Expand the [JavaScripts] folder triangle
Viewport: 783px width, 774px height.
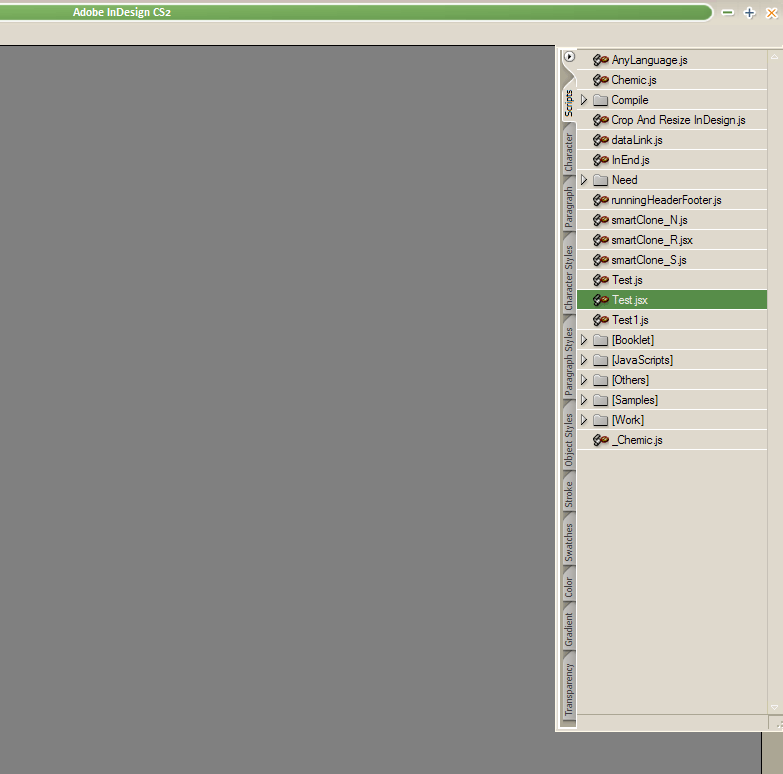tap(584, 360)
